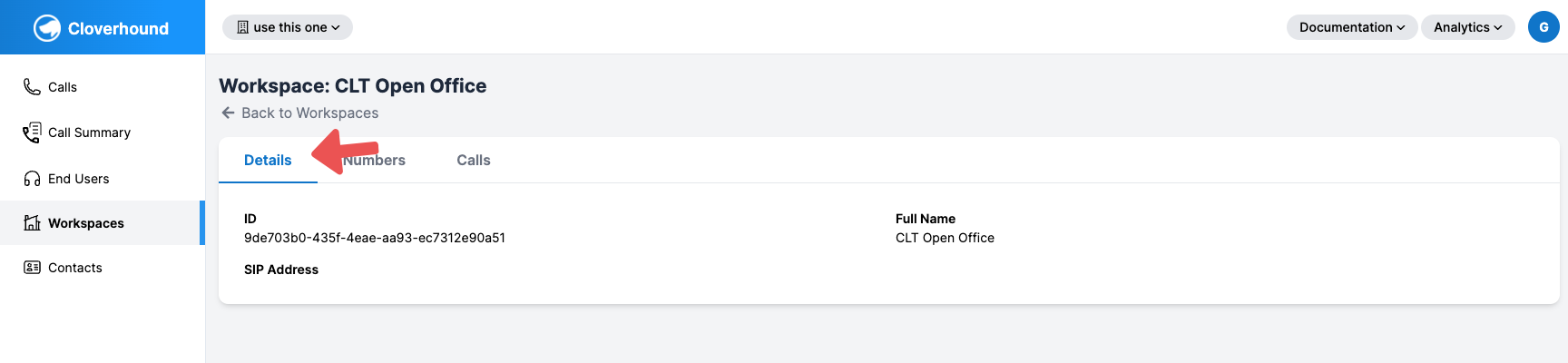
Task: Open the Calls tab in workspace
Action: [474, 160]
